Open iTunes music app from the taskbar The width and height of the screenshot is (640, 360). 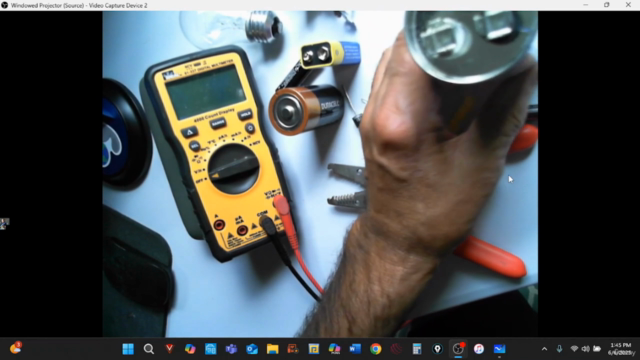(x=479, y=349)
